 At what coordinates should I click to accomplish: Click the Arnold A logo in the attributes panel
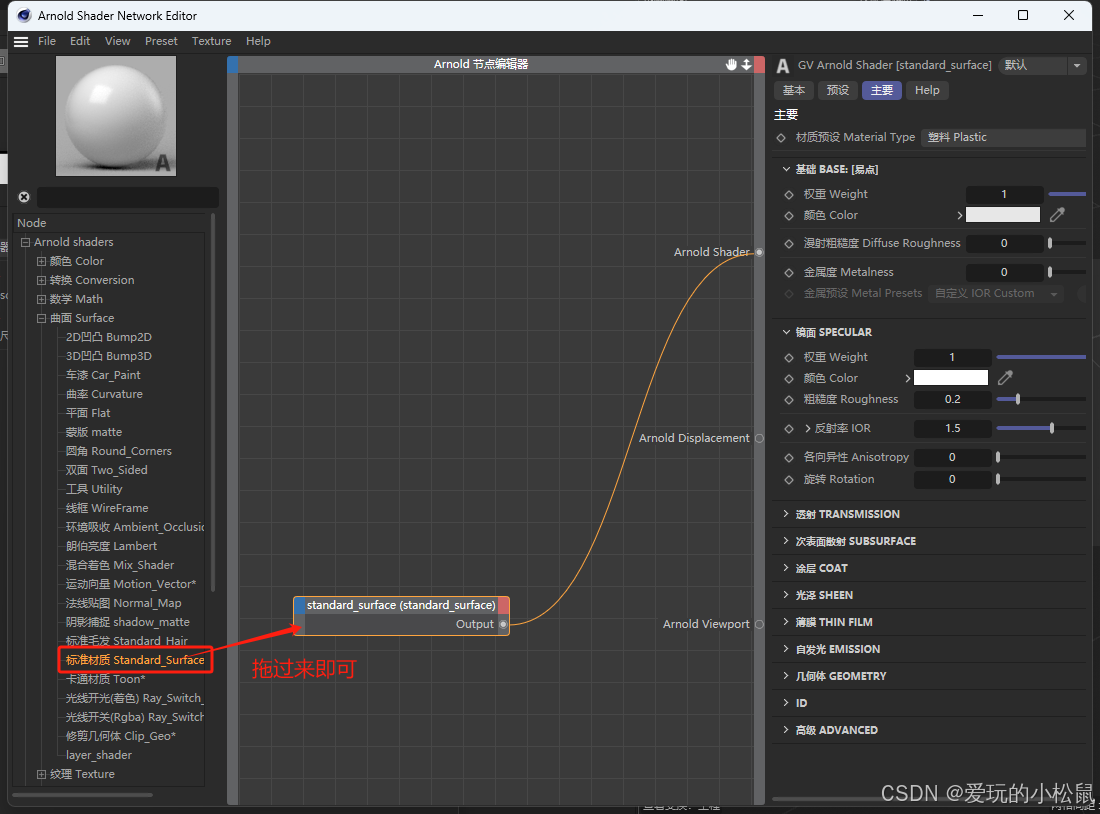click(x=783, y=66)
